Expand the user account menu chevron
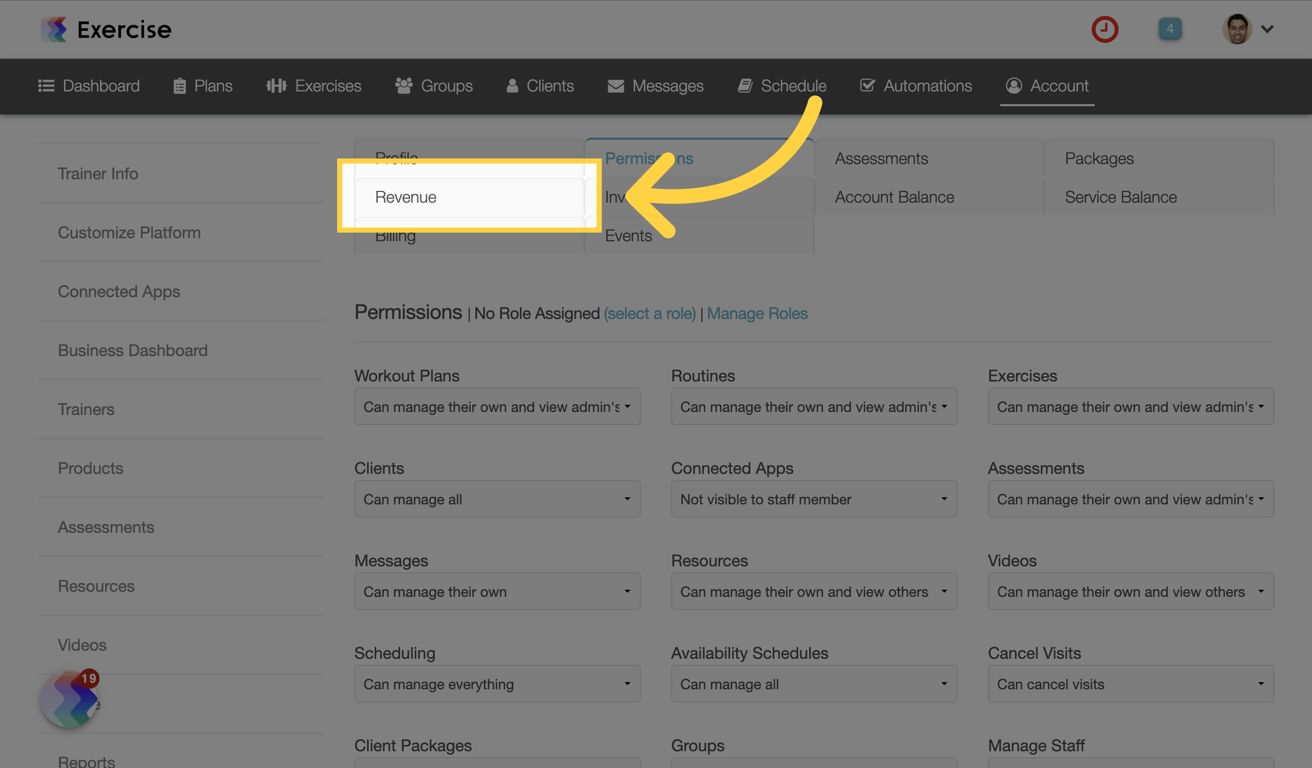 coord(1267,29)
